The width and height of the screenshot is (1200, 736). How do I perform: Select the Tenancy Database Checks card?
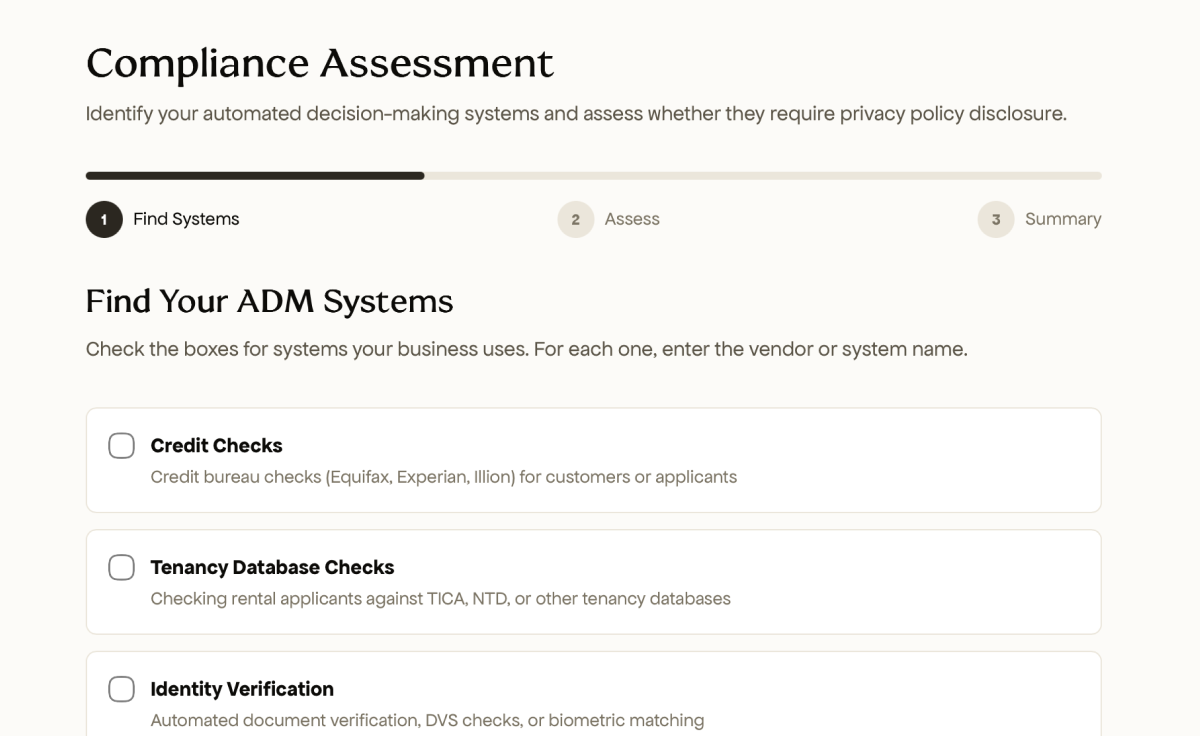tap(592, 582)
